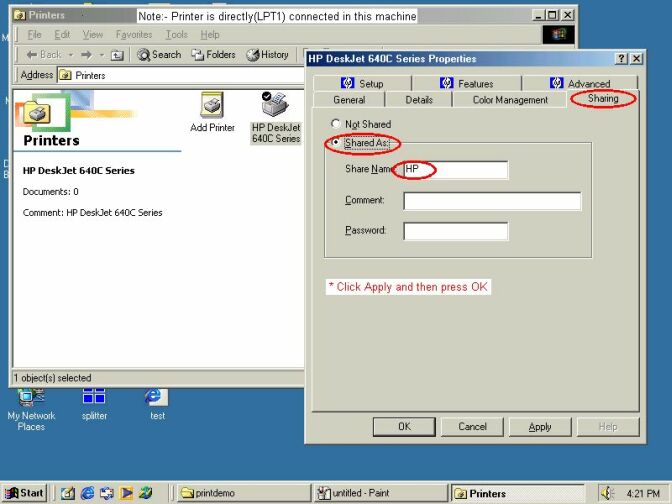Open the Add Printer wizard icon
Screen dimensions: 672x504
pos(212,106)
